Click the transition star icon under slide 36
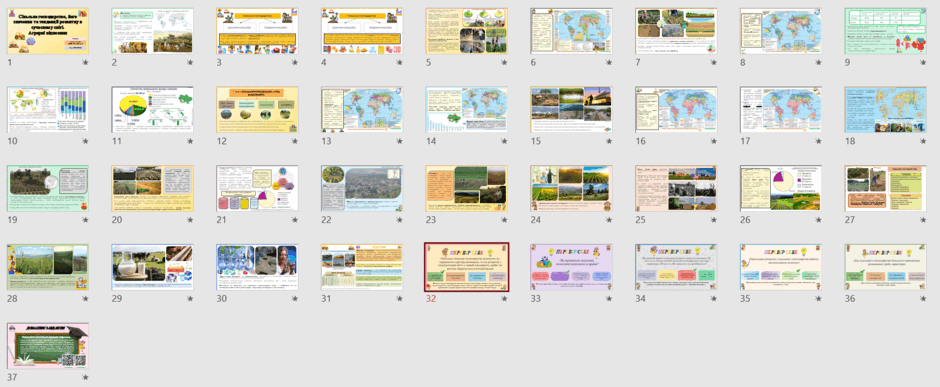 (x=923, y=298)
